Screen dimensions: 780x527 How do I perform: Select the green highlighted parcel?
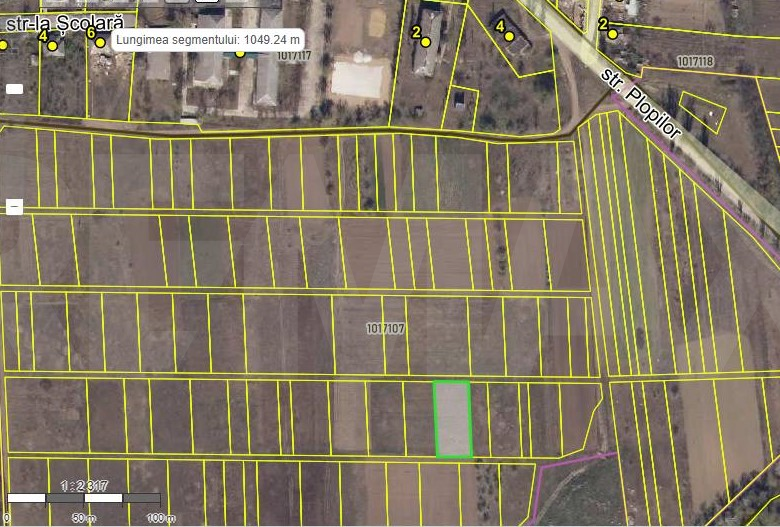pos(452,419)
